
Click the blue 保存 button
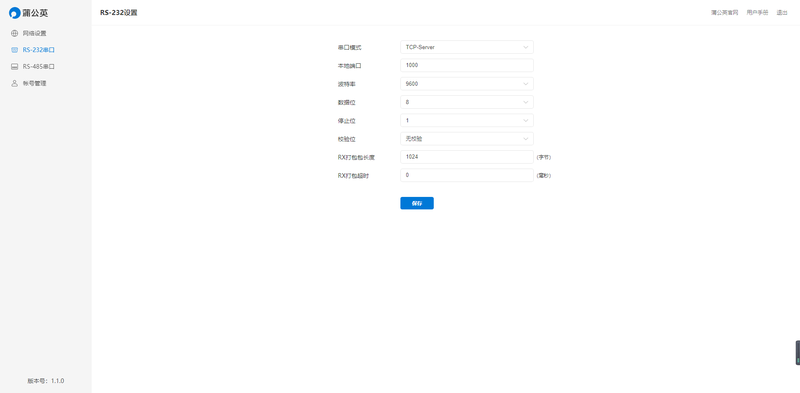417,203
